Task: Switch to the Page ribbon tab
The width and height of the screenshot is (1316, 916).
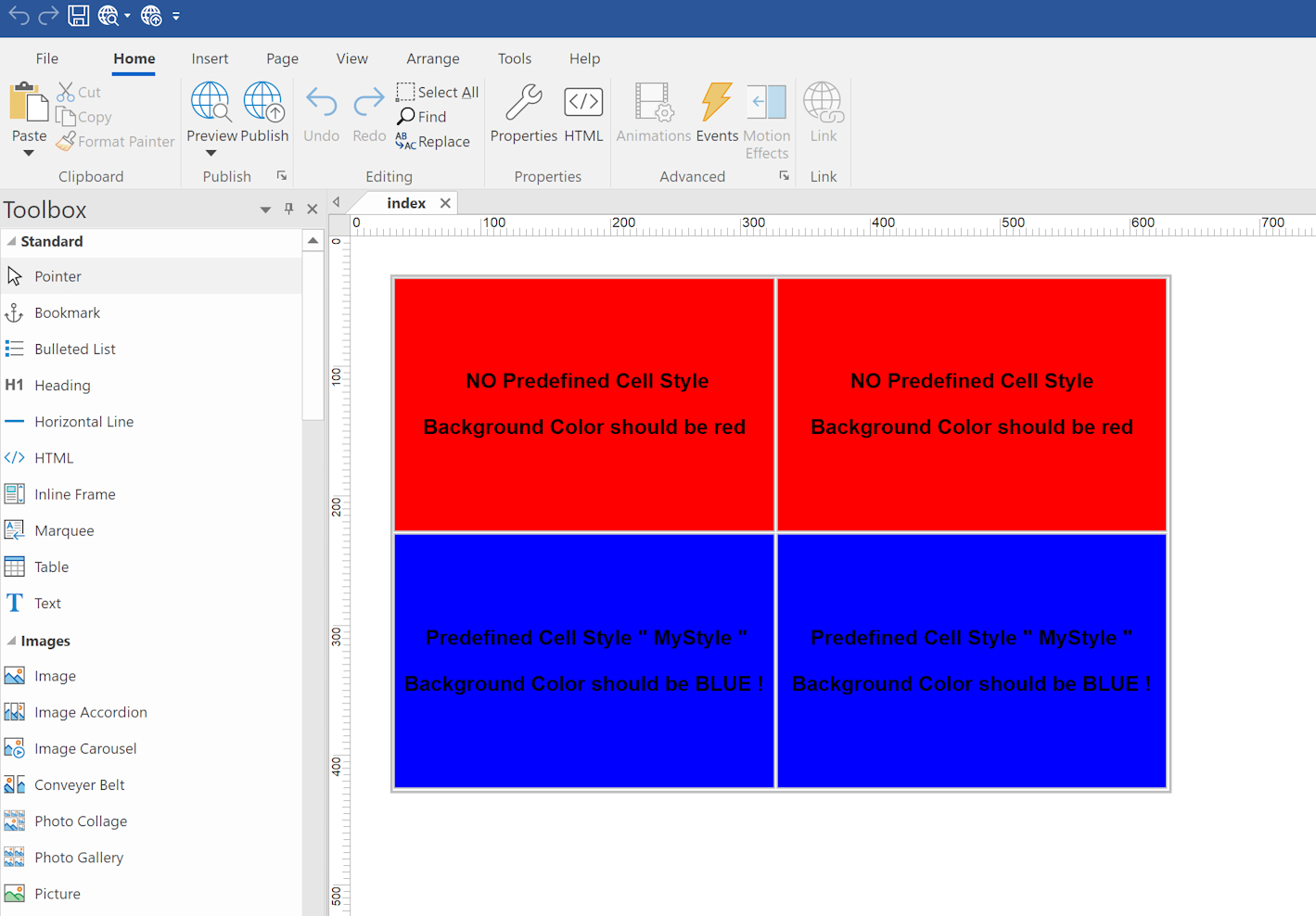Action: click(282, 58)
